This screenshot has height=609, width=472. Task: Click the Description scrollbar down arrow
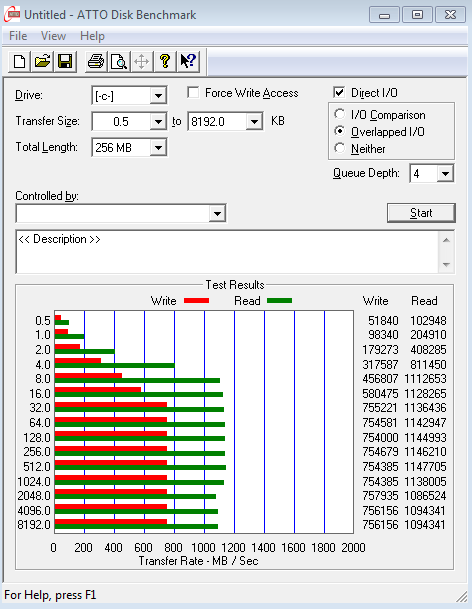tap(446, 264)
